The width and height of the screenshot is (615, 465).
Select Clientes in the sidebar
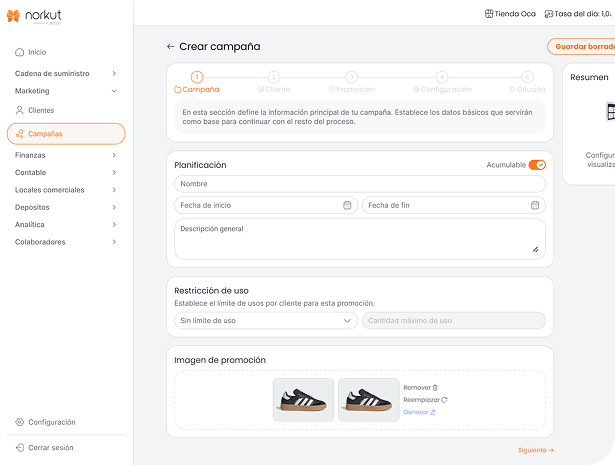click(x=40, y=110)
